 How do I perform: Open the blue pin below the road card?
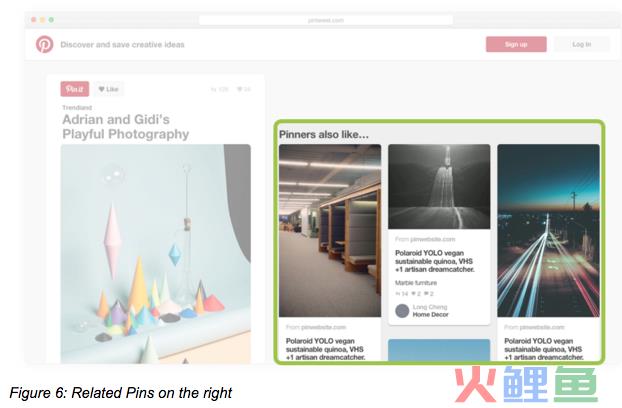pyautogui.click(x=439, y=350)
